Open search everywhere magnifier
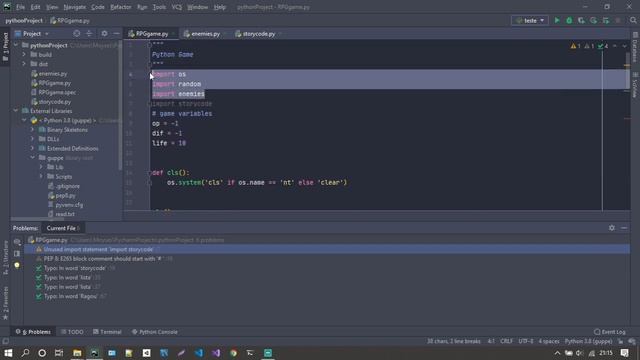 (633, 20)
